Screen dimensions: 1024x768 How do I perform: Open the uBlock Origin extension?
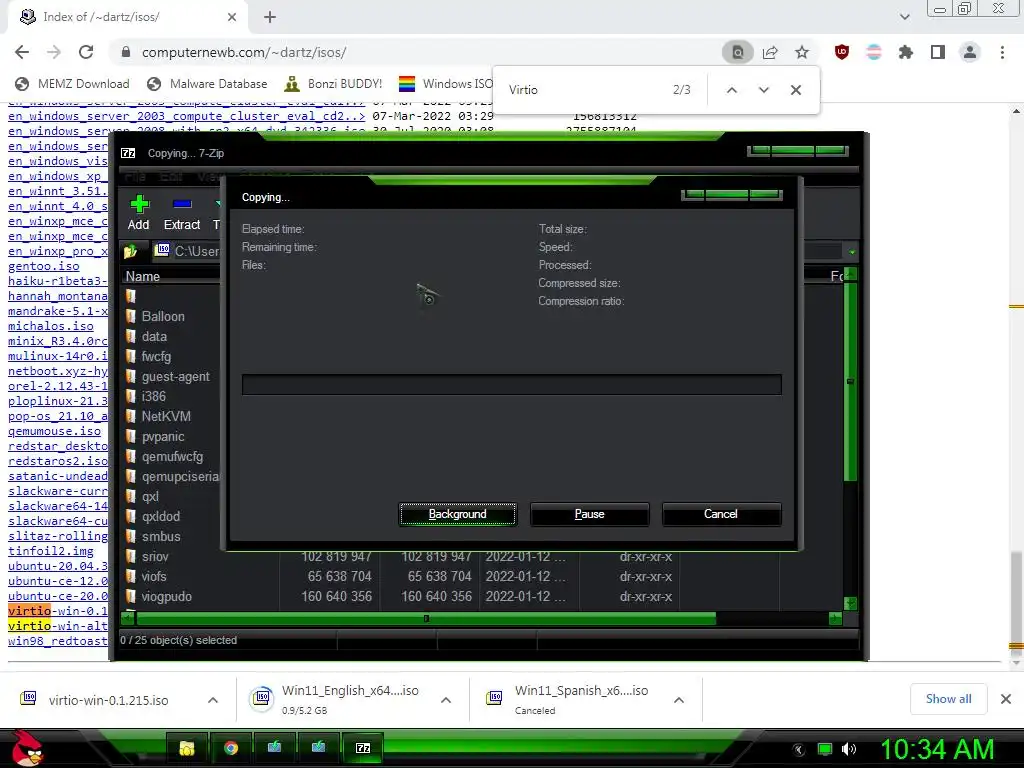[x=842, y=52]
